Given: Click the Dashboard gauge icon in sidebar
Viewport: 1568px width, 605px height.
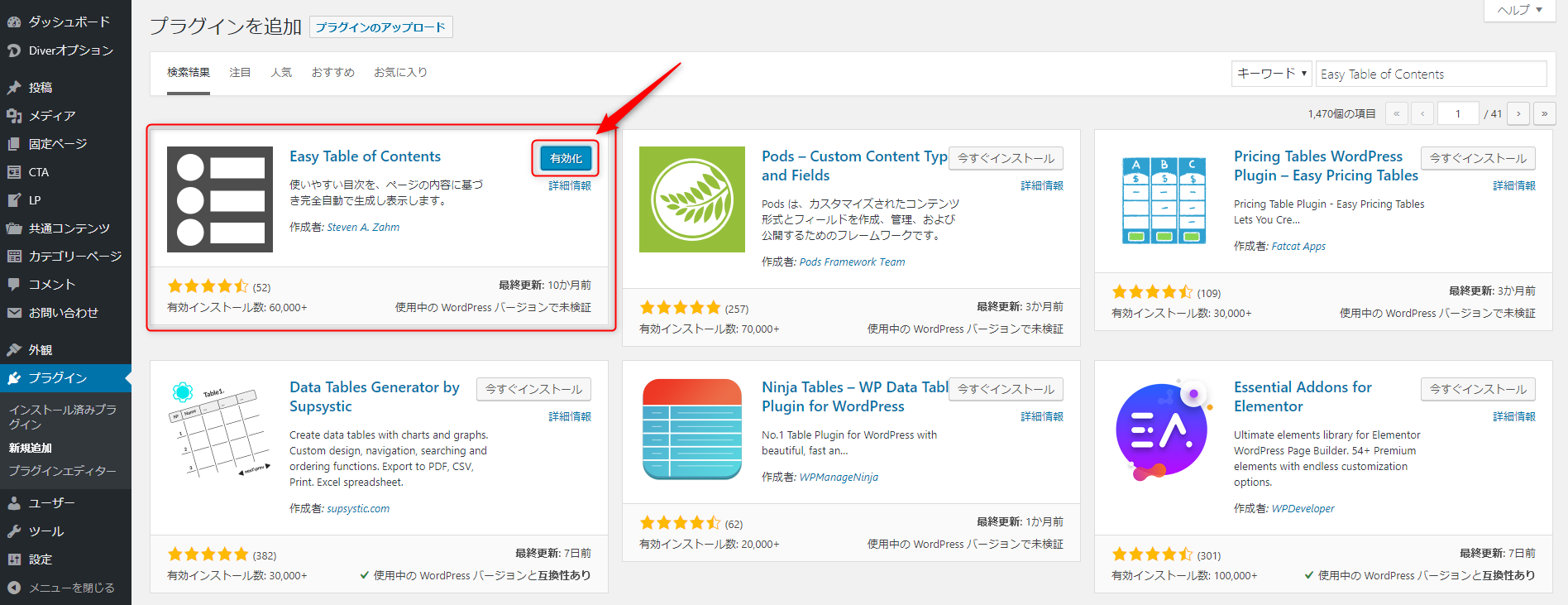Looking at the screenshot, I should pos(14,22).
